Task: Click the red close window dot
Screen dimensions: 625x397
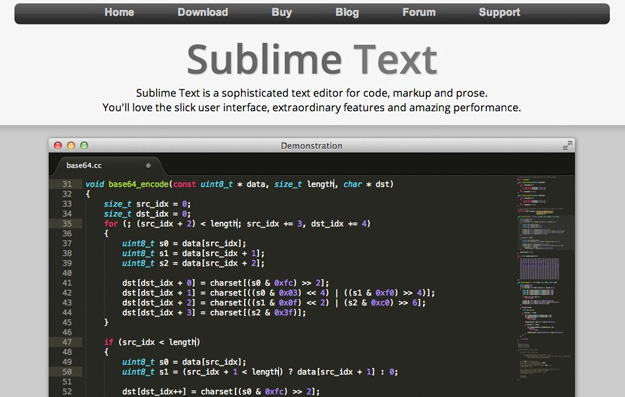Action: tap(58, 145)
